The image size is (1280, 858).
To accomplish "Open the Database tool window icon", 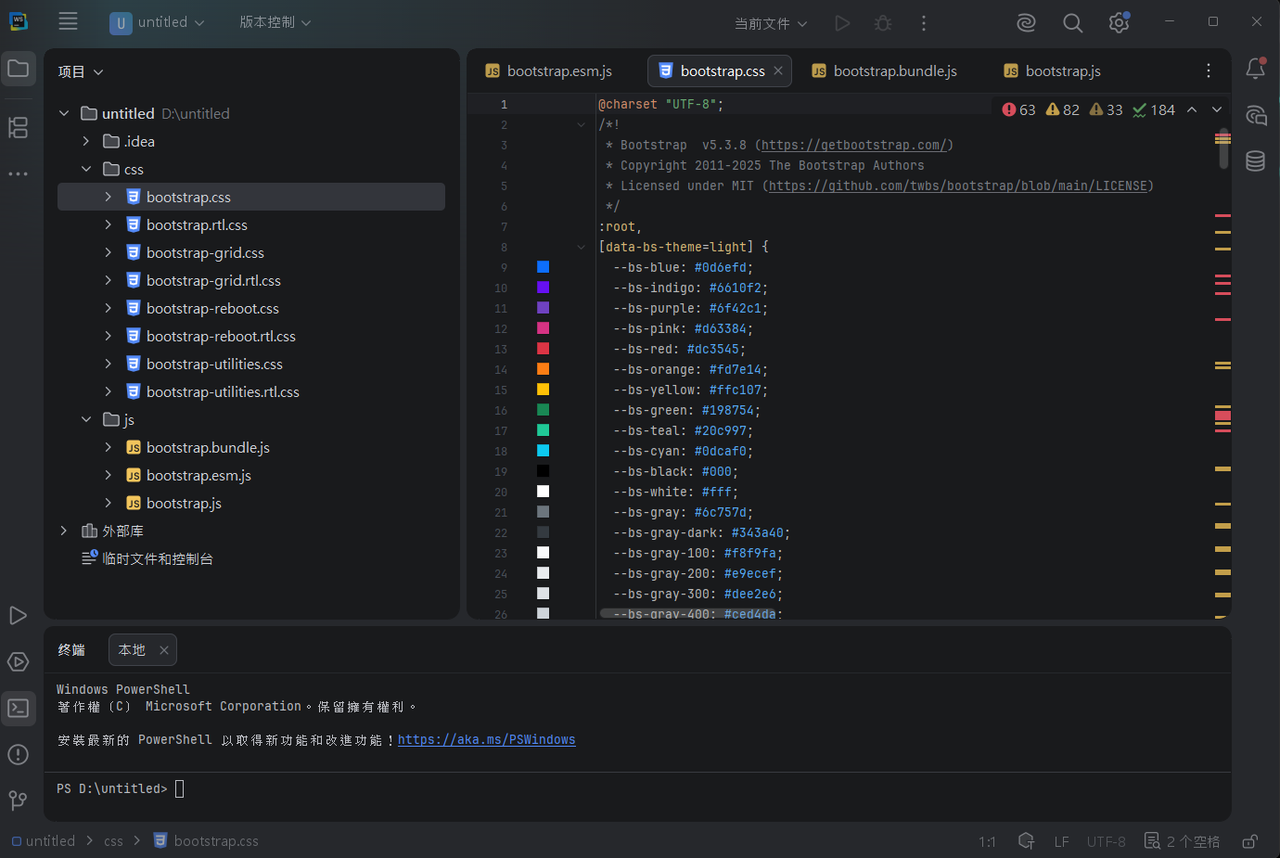I will click(1255, 161).
